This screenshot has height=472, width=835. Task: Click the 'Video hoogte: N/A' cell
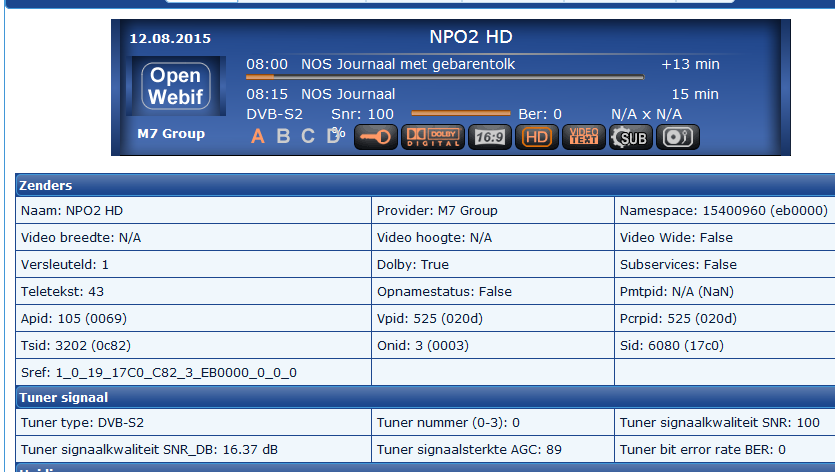coord(493,238)
